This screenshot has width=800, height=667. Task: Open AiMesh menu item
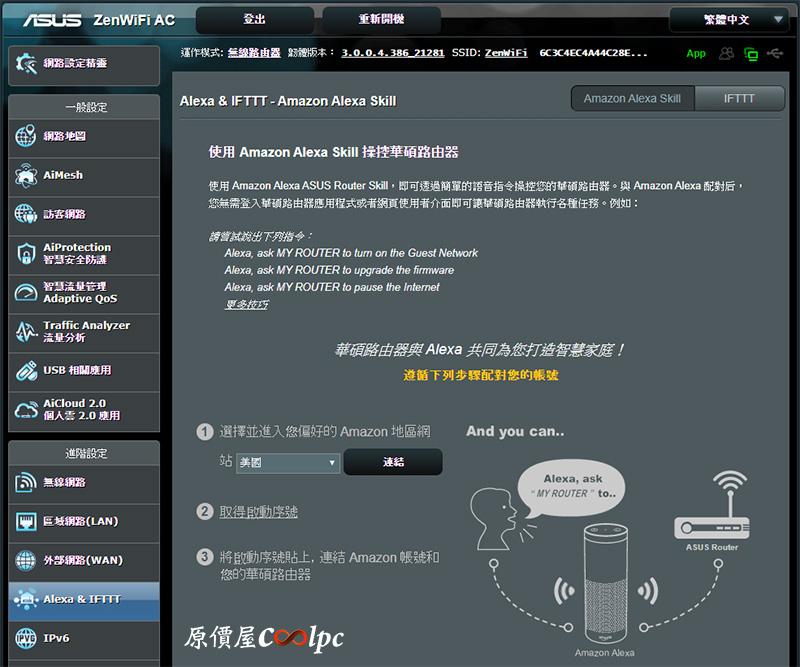pyautogui.click(x=84, y=176)
